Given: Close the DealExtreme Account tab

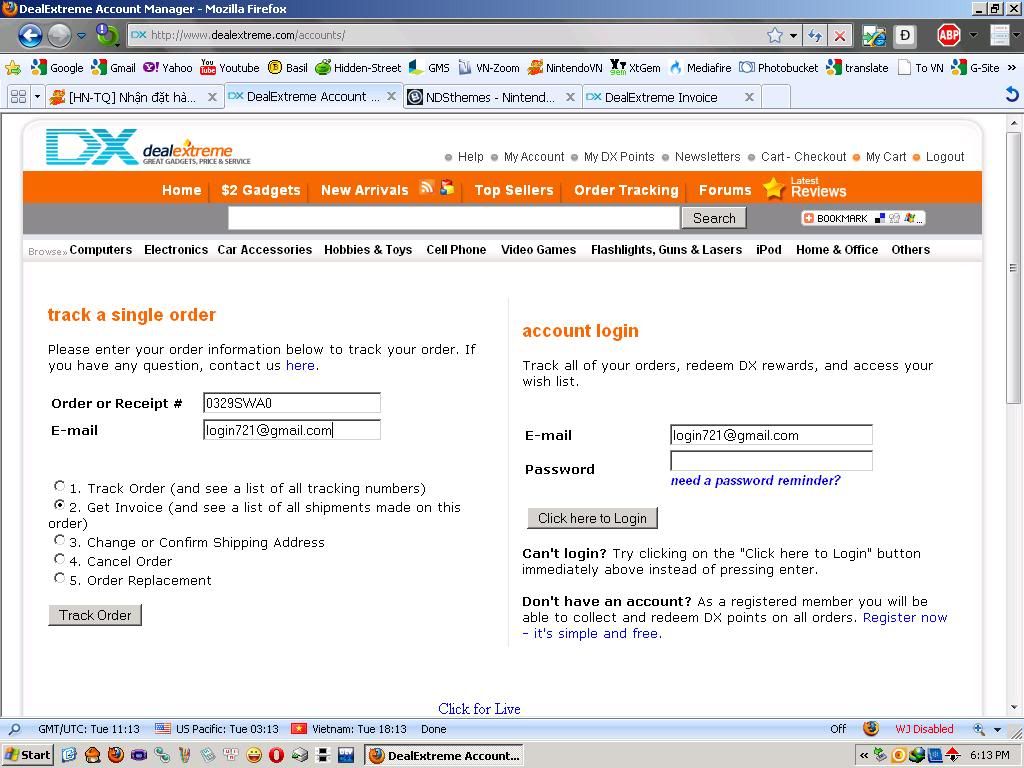Looking at the screenshot, I should (x=391, y=96).
